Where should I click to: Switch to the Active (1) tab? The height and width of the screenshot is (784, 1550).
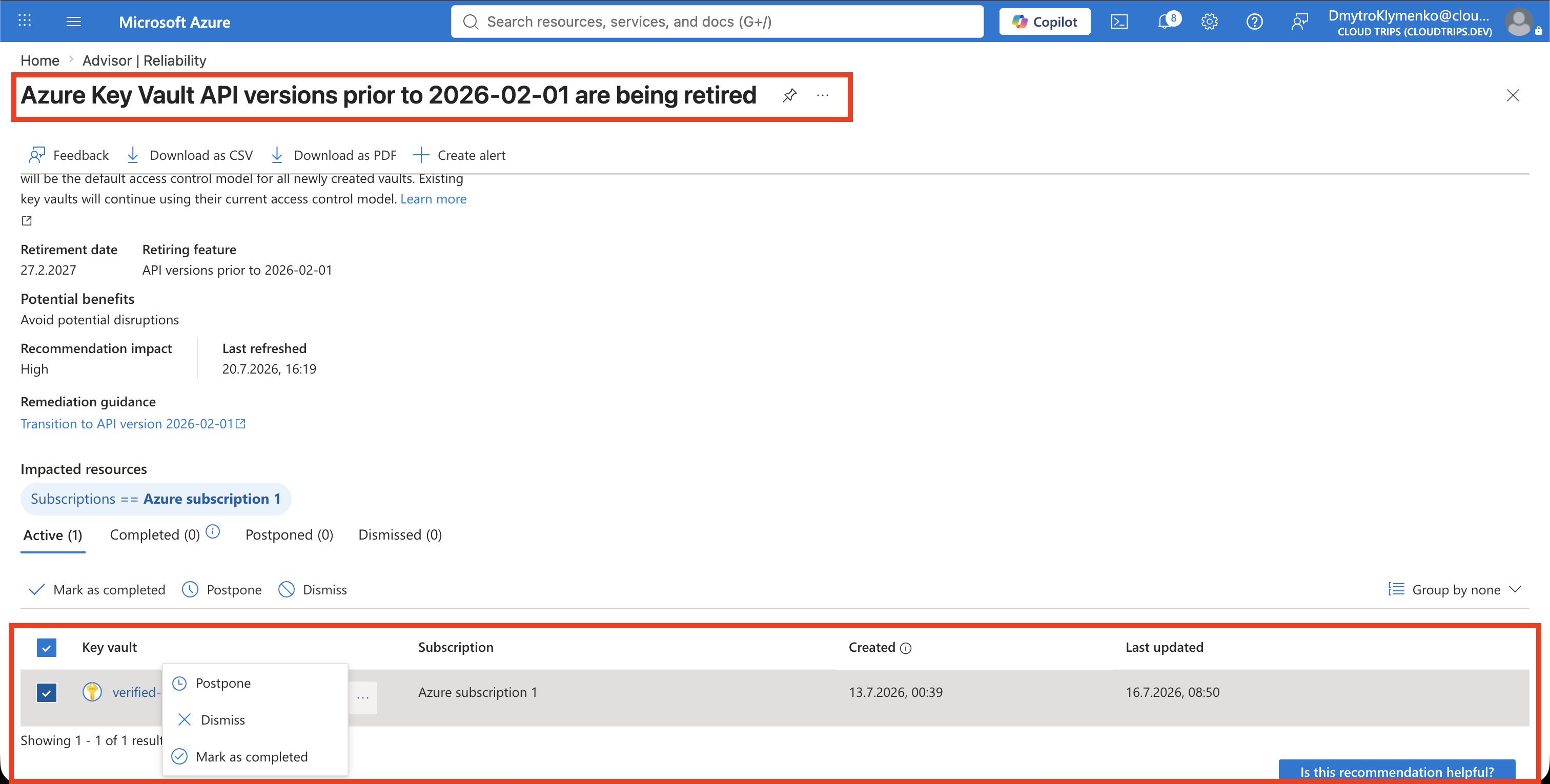53,535
